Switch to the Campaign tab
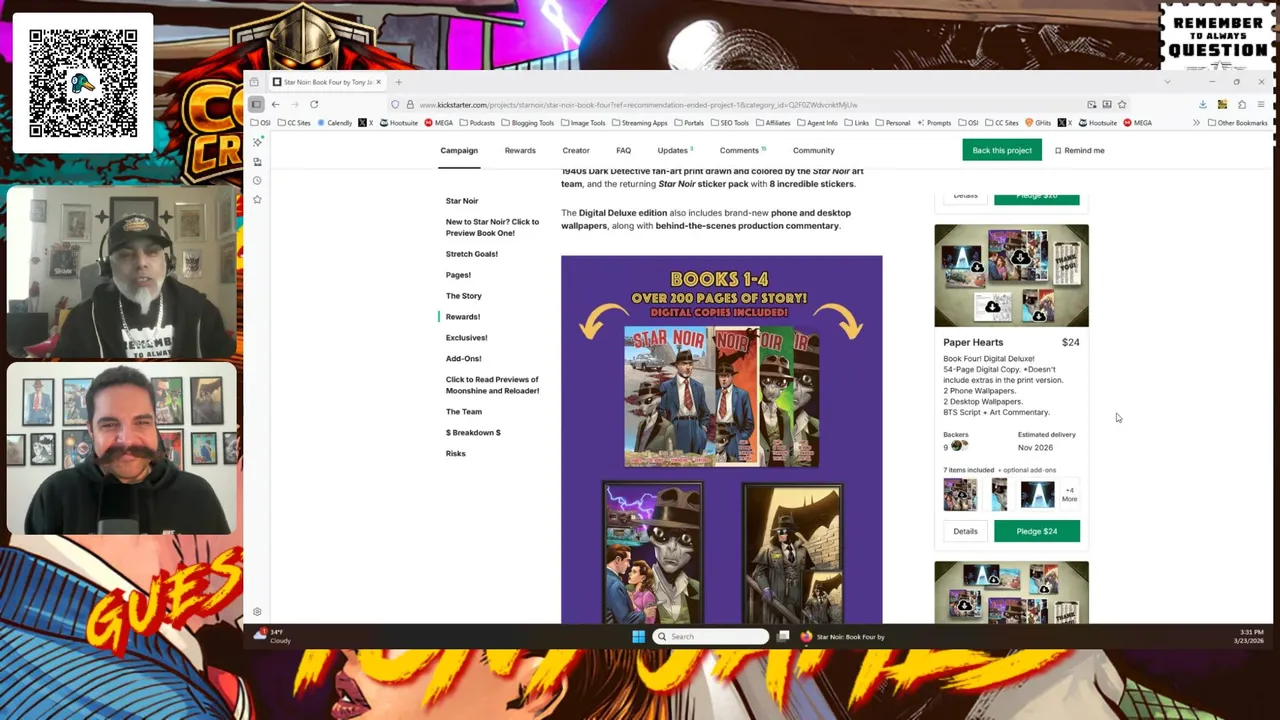Viewport: 1280px width, 720px height. click(459, 151)
